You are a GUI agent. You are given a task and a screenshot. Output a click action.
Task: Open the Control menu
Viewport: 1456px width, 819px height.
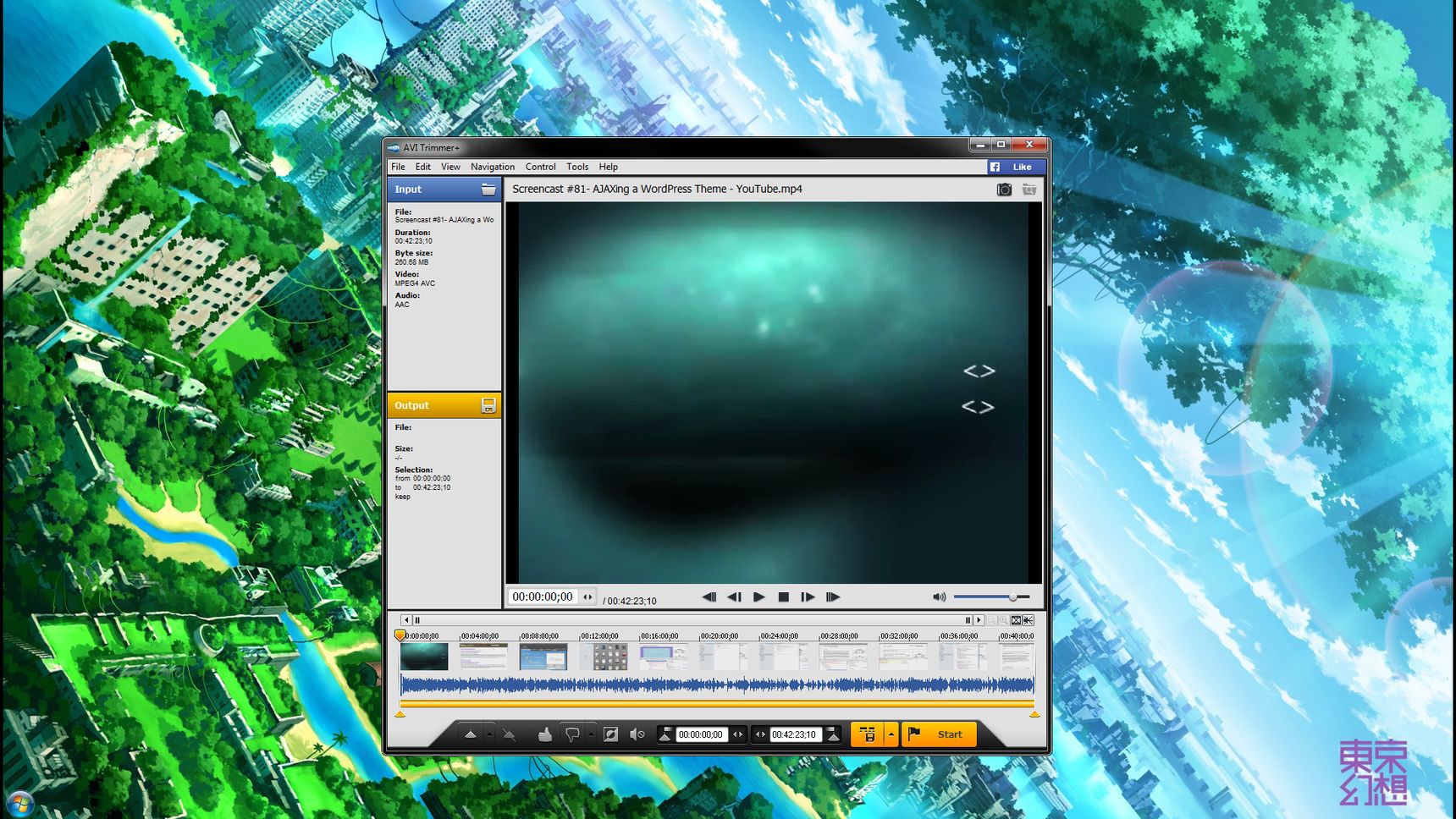pos(540,167)
